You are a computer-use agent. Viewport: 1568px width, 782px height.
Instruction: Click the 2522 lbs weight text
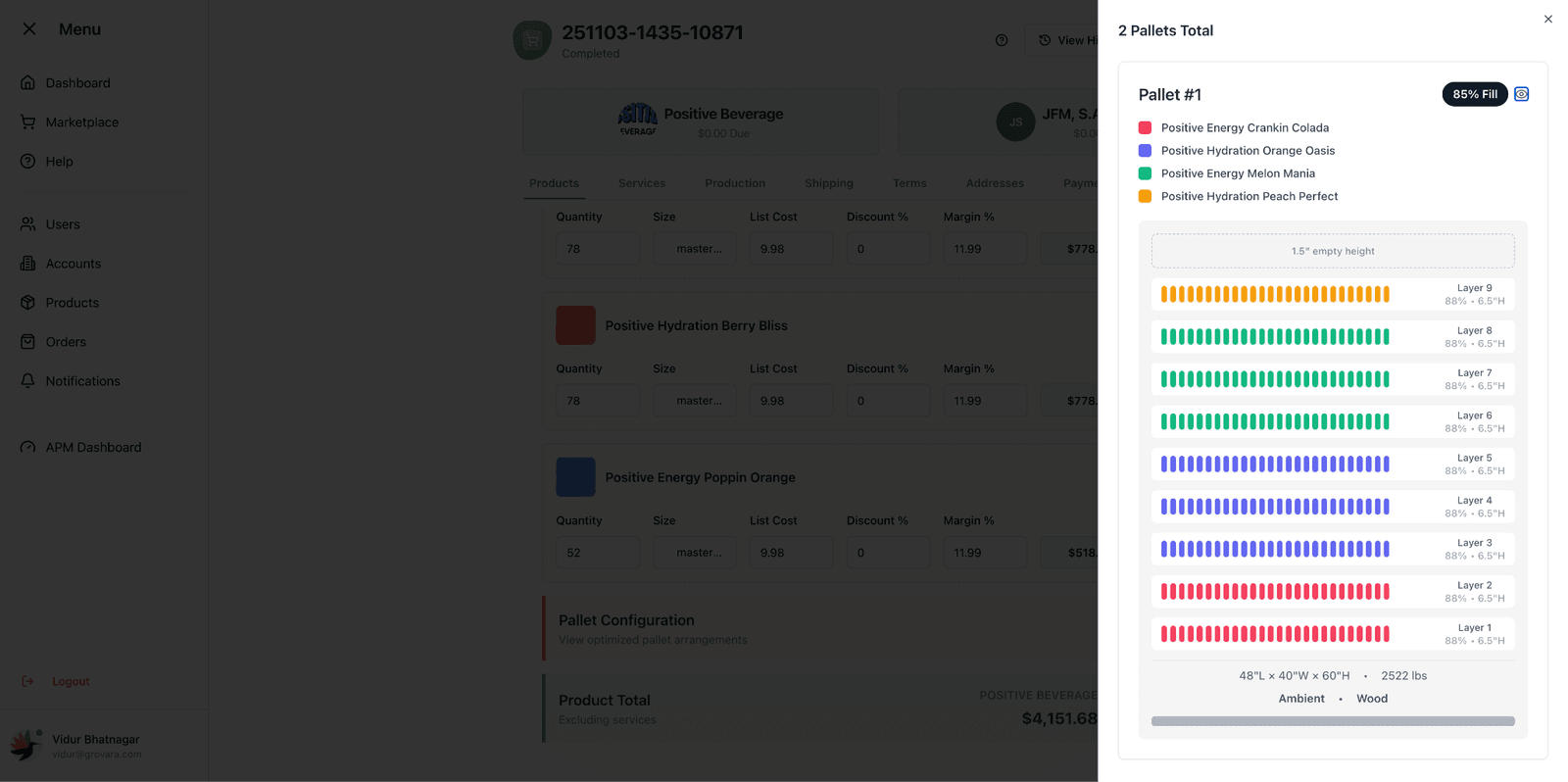point(1403,676)
